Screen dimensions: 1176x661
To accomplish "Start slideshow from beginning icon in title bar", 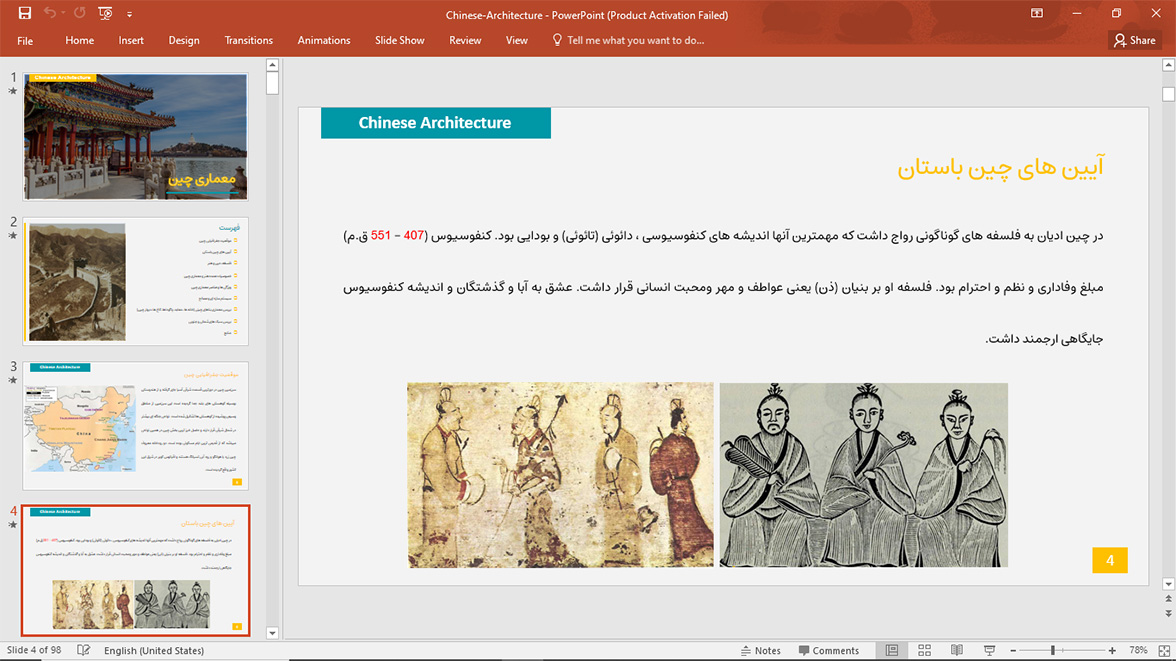I will [x=105, y=14].
